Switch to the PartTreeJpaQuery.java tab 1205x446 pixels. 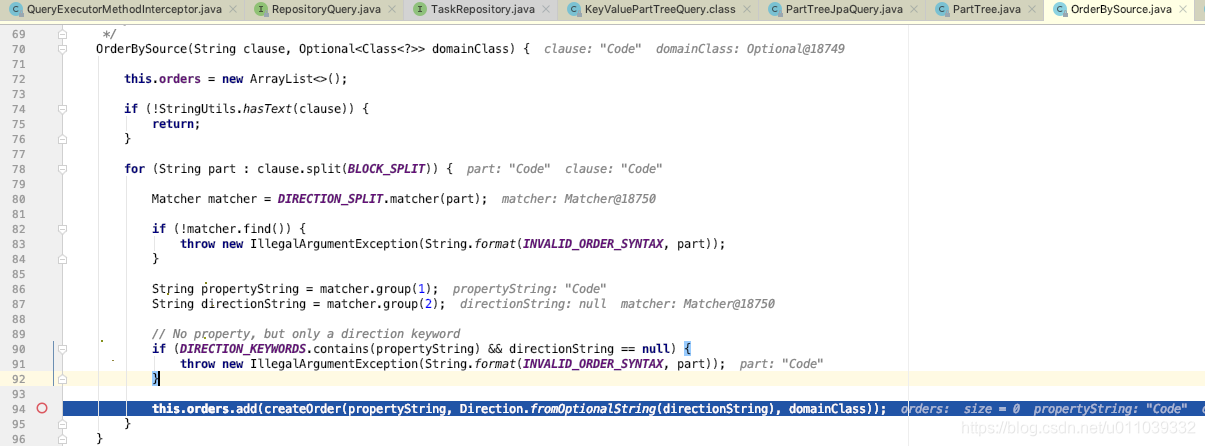(843, 9)
